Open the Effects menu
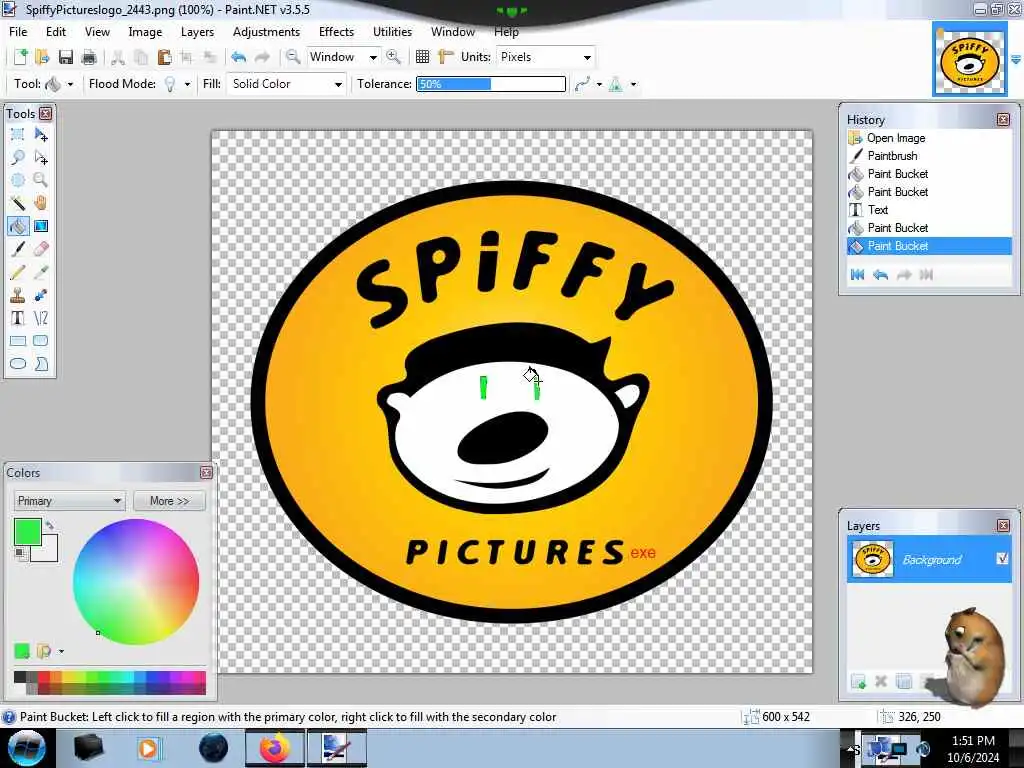Viewport: 1024px width, 768px height. pos(336,31)
